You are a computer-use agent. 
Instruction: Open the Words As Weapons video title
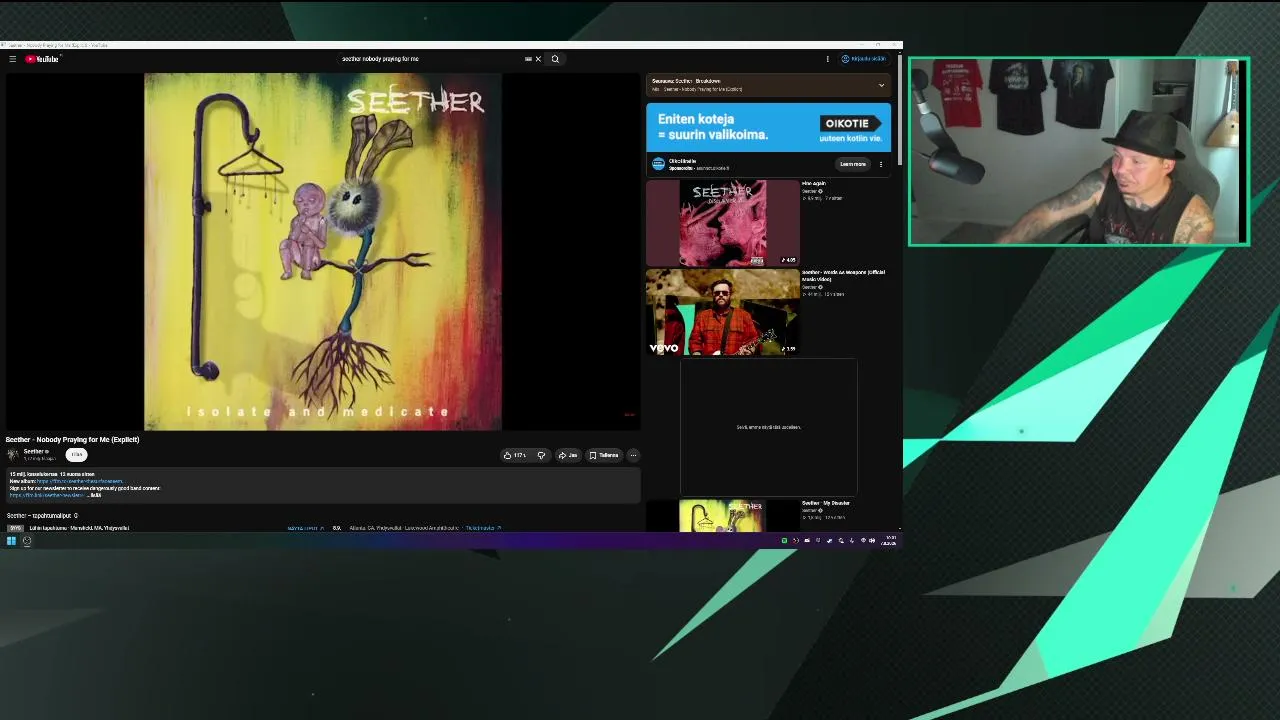[843, 275]
